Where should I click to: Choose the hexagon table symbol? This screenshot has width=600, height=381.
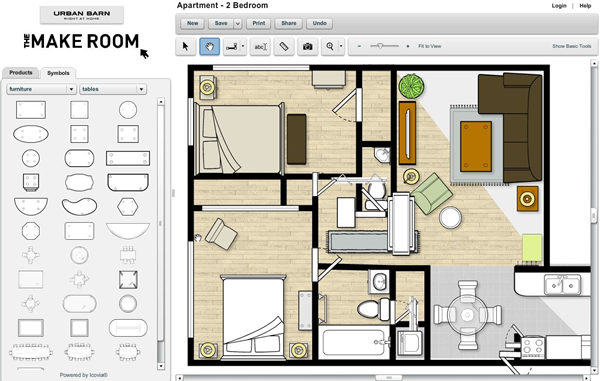[x=127, y=207]
